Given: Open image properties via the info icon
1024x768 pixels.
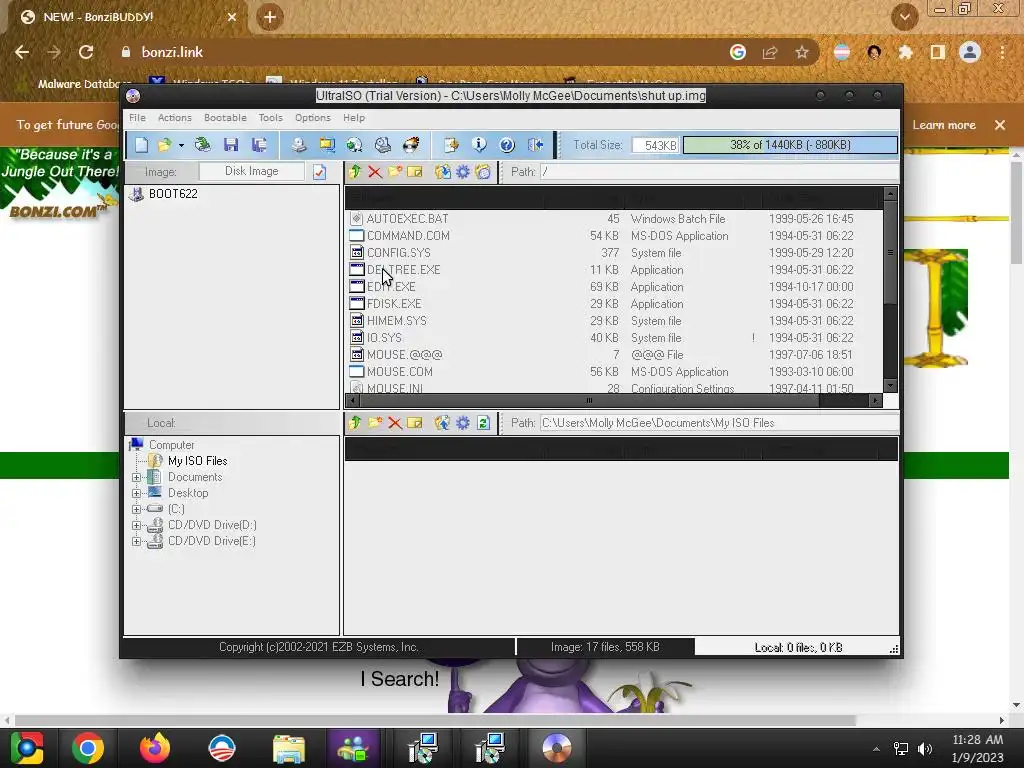Looking at the screenshot, I should pyautogui.click(x=479, y=145).
